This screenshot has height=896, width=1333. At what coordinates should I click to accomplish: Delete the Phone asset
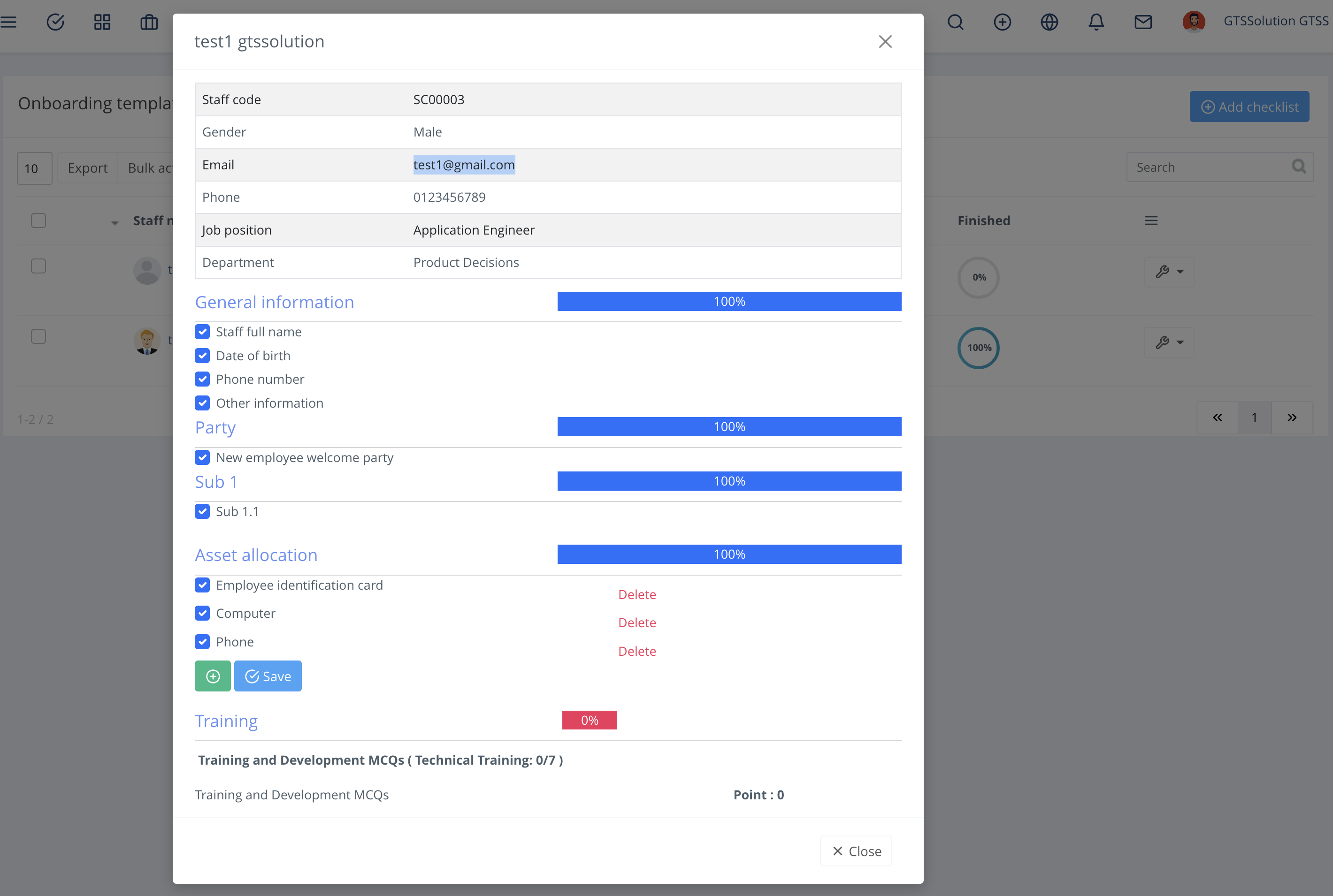click(637, 652)
